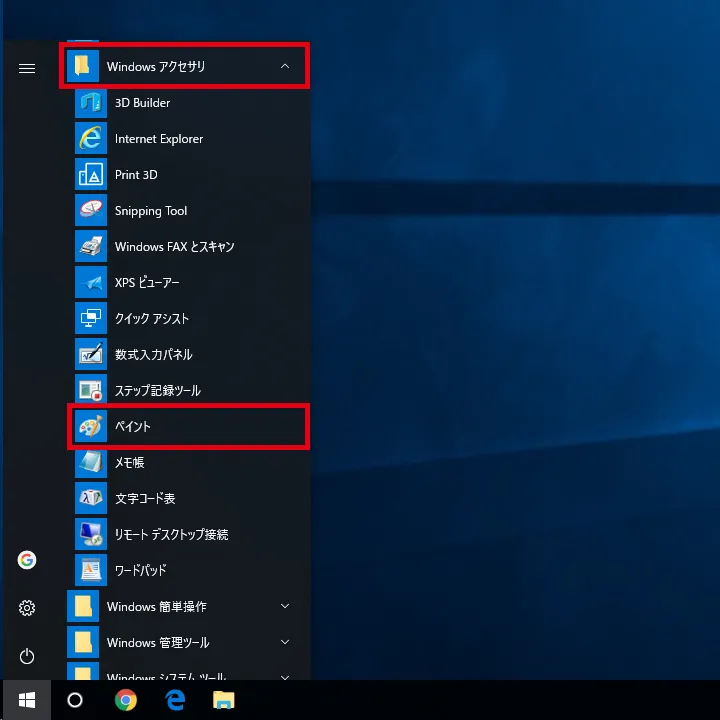Click the 数式入力パネル label
This screenshot has width=720, height=720.
point(153,354)
